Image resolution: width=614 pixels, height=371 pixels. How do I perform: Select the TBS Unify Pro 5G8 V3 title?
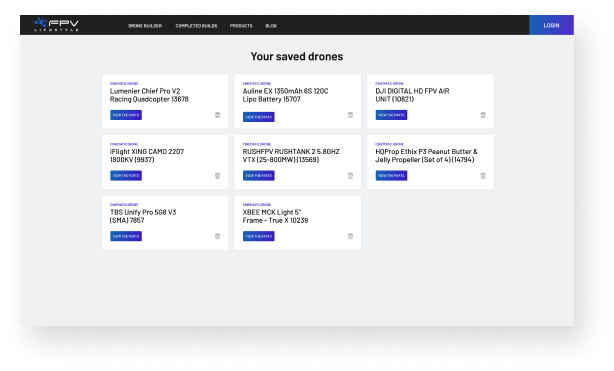(143, 216)
